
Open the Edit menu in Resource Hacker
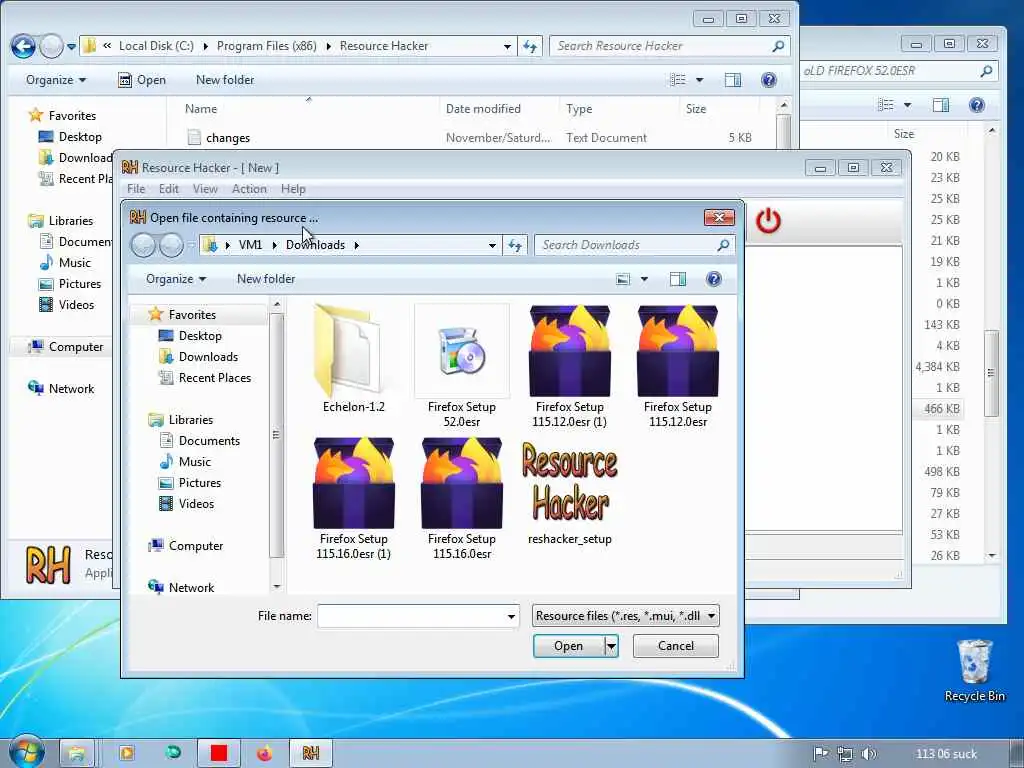pyautogui.click(x=168, y=189)
